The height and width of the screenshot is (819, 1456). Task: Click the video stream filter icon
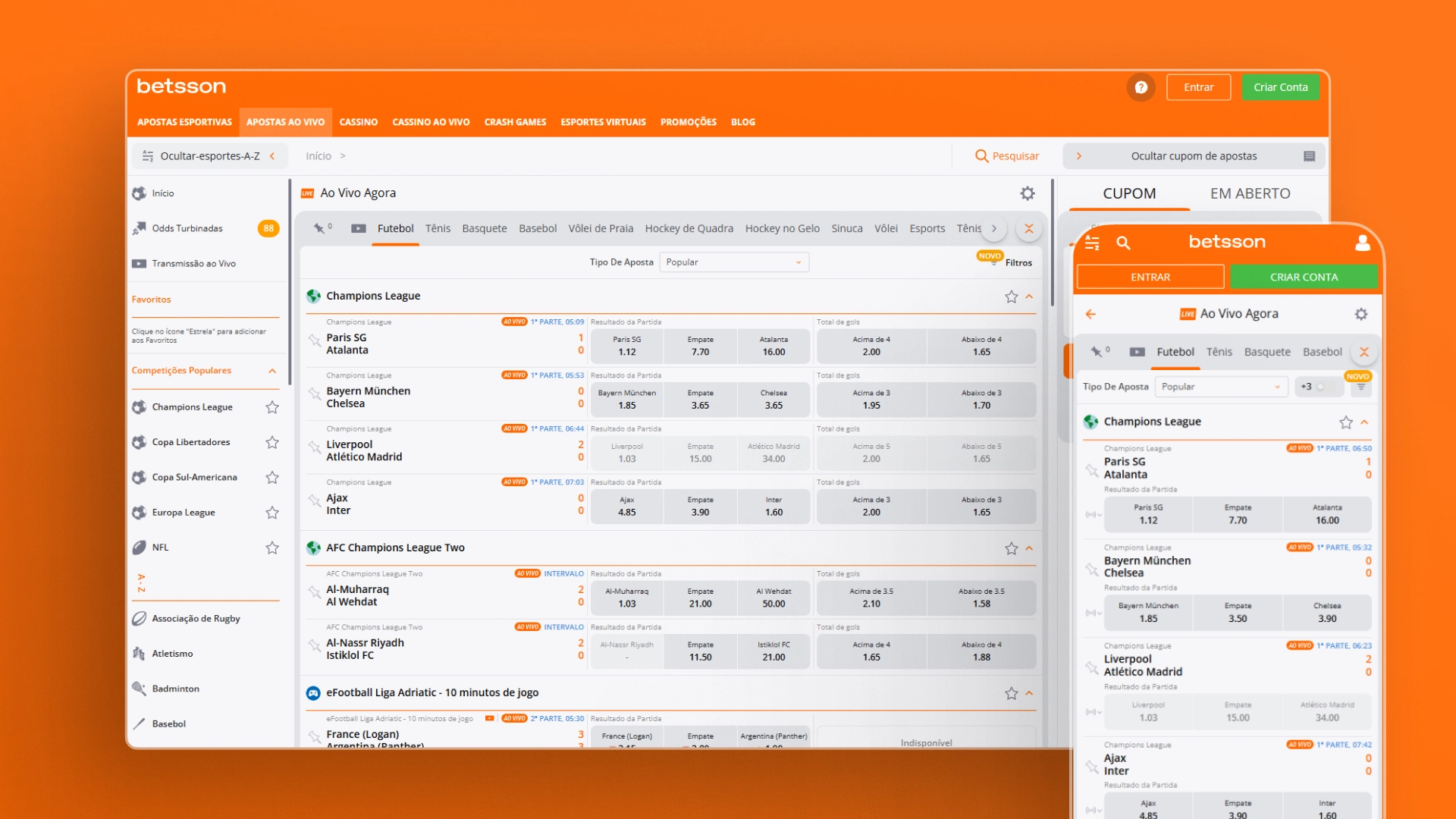359,228
